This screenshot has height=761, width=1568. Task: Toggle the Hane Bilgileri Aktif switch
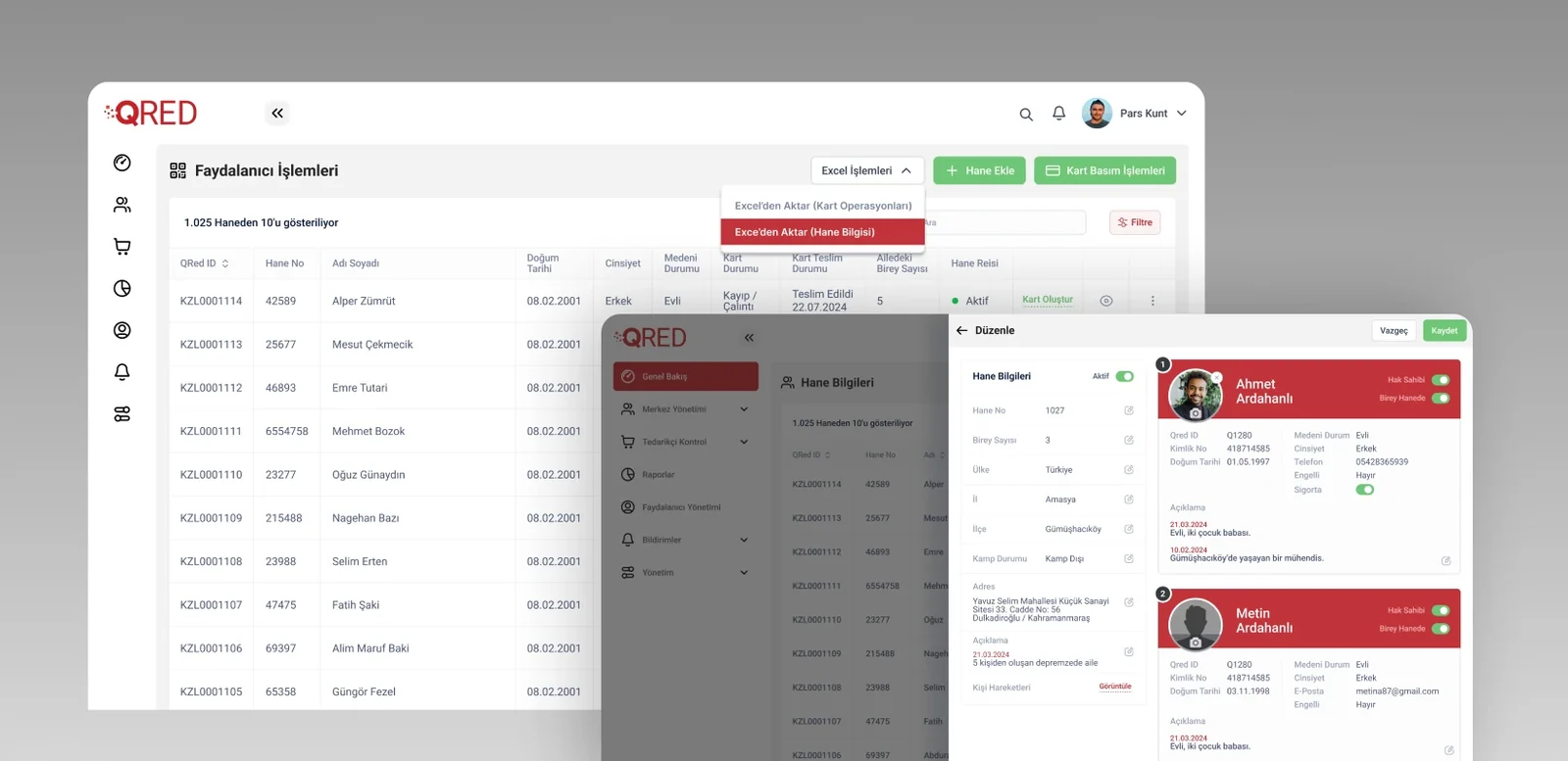(x=1125, y=376)
